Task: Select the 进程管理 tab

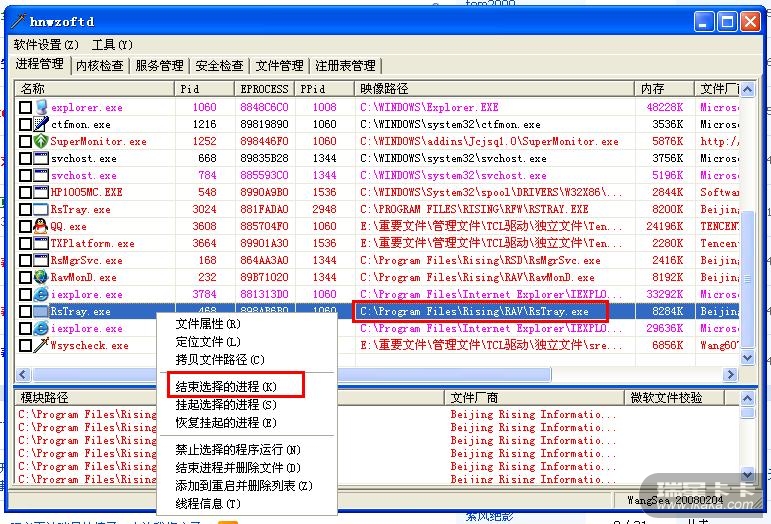Action: [x=40, y=64]
